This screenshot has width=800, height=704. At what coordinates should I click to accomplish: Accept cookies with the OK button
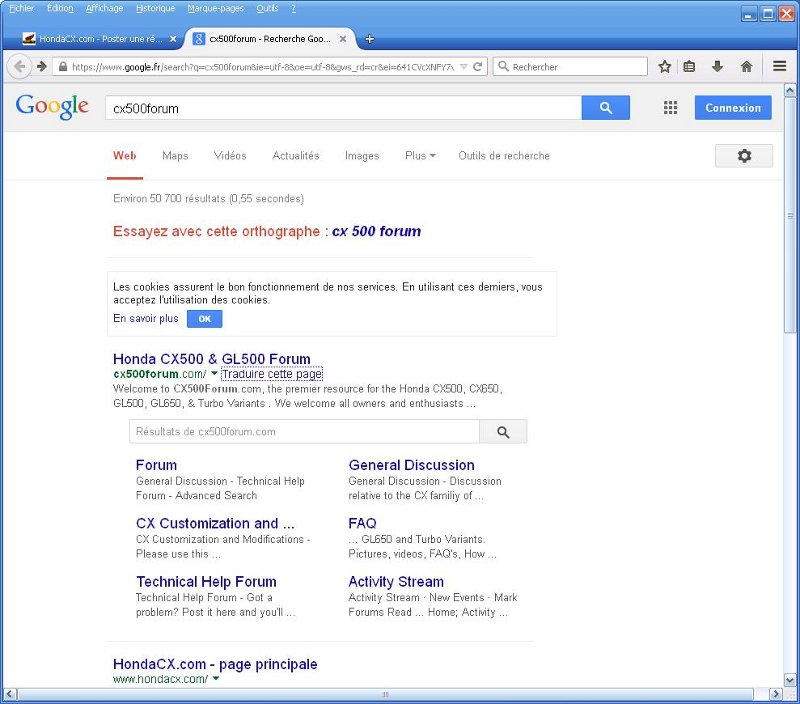point(205,319)
